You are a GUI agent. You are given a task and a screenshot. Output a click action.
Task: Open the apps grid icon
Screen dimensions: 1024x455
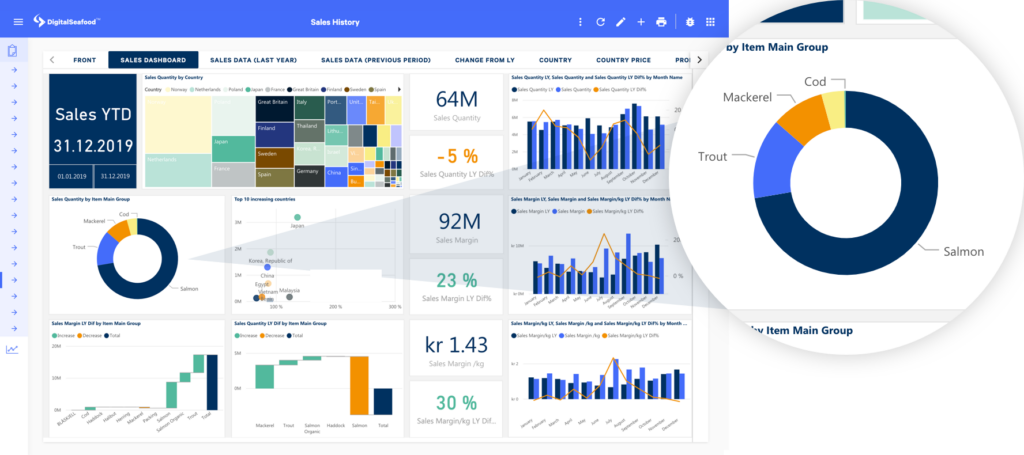[711, 22]
